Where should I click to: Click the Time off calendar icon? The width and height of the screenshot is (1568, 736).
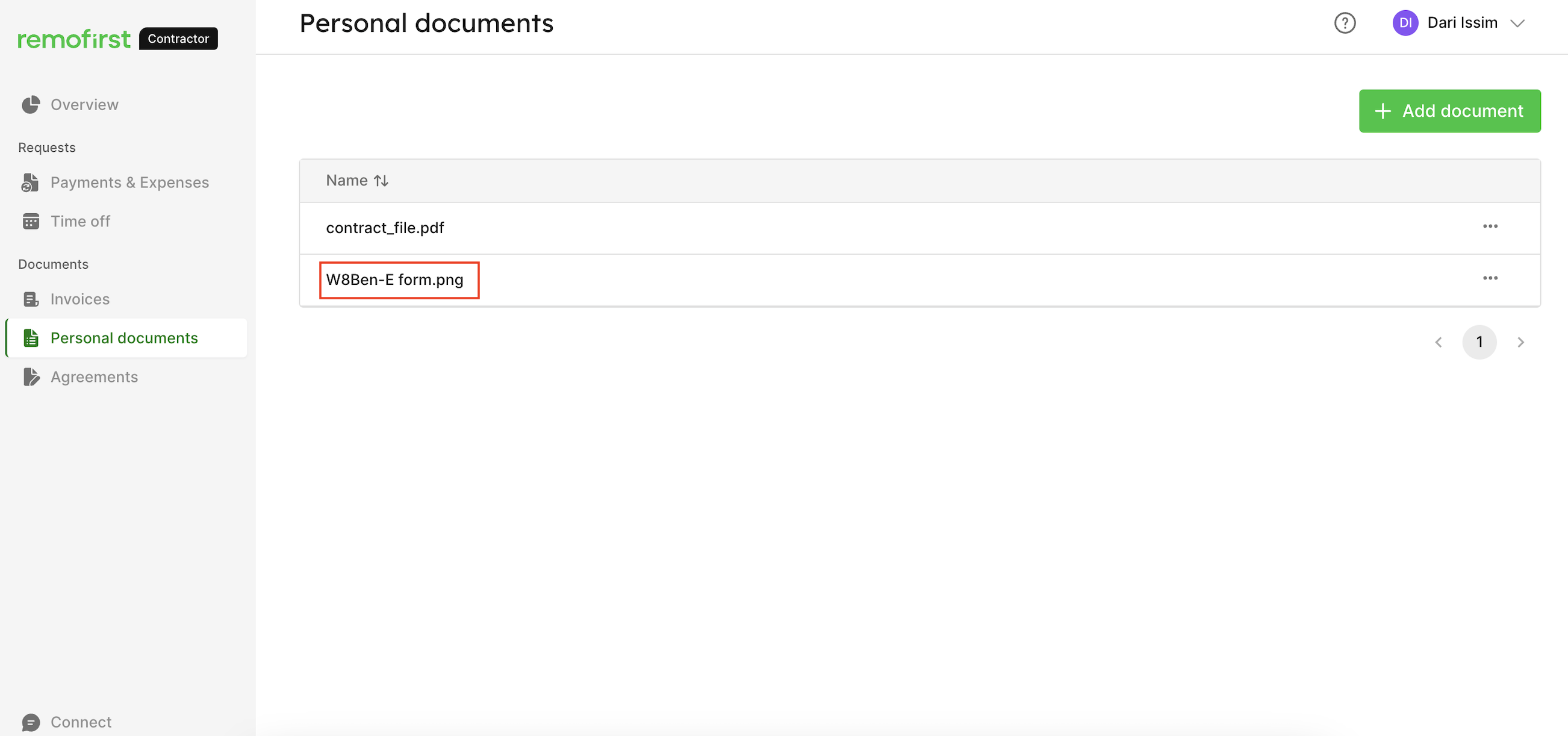coord(31,222)
